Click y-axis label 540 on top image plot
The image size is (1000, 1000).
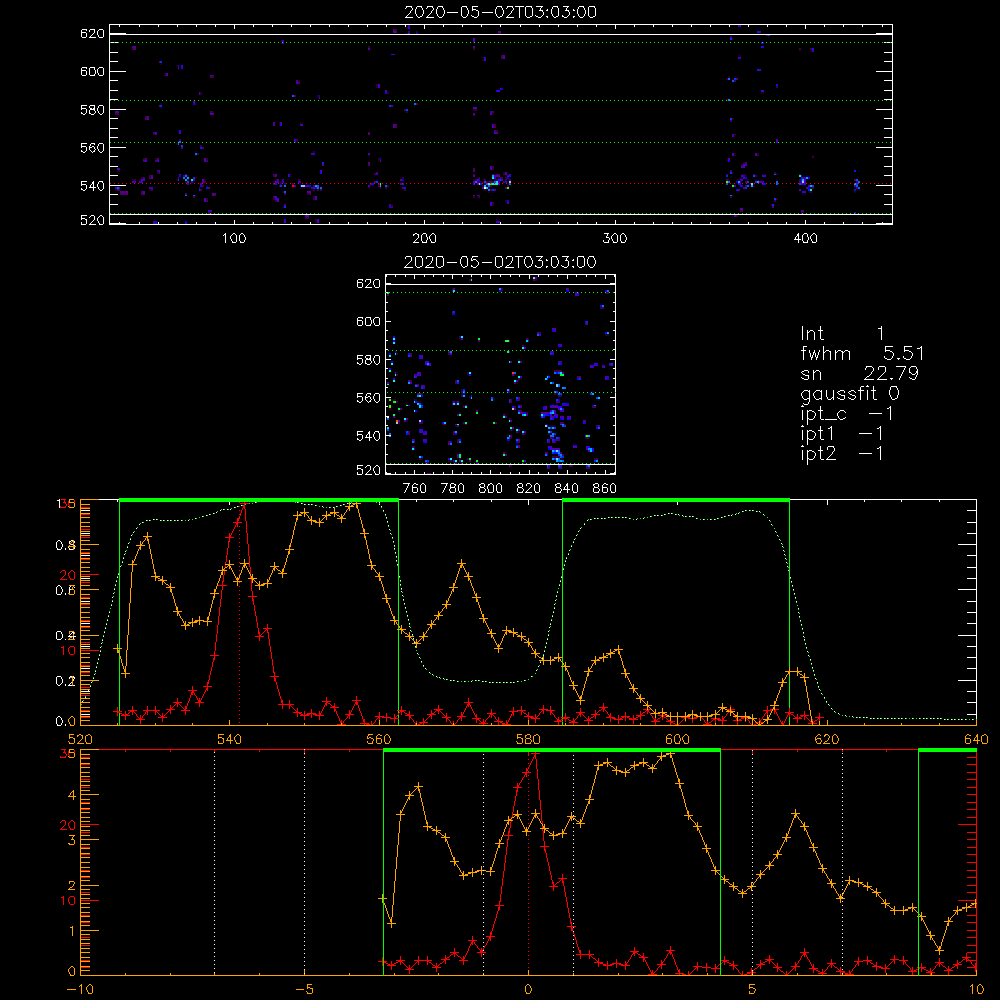click(x=92, y=186)
